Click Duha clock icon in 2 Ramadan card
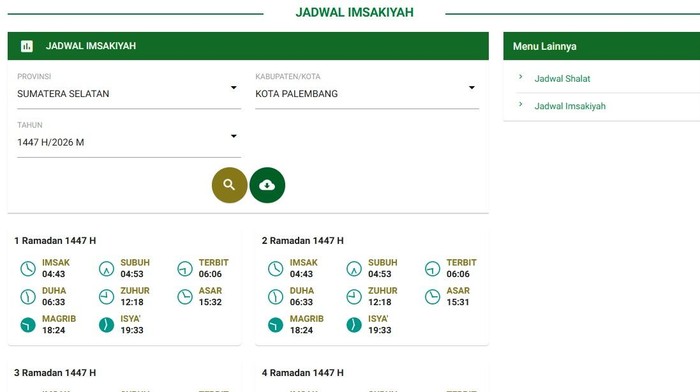The height and width of the screenshot is (392, 700). click(x=275, y=297)
